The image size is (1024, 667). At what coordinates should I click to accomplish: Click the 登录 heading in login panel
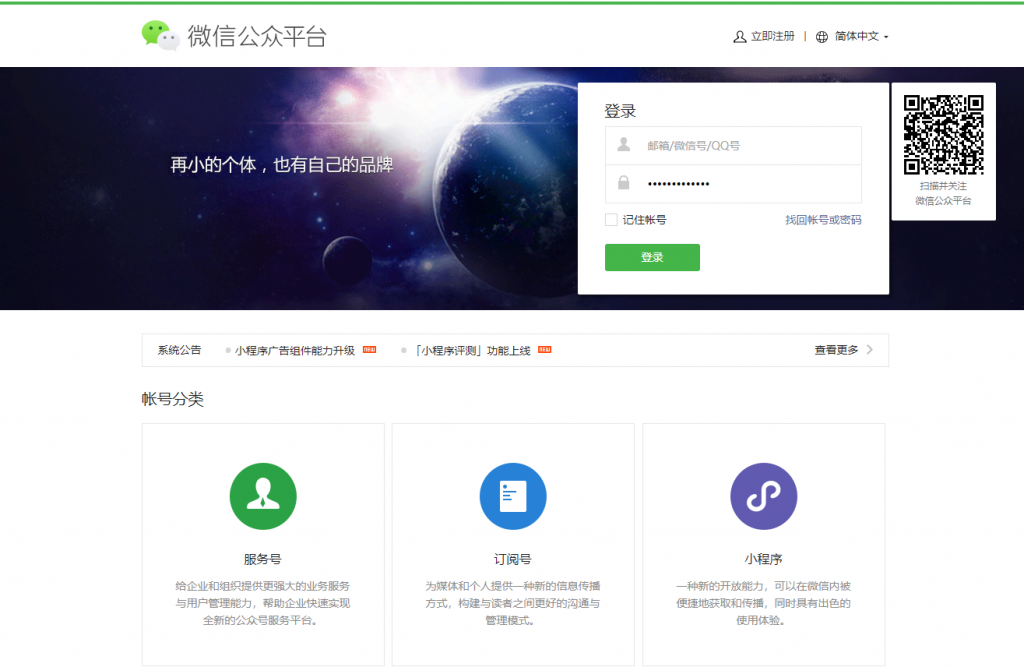620,111
